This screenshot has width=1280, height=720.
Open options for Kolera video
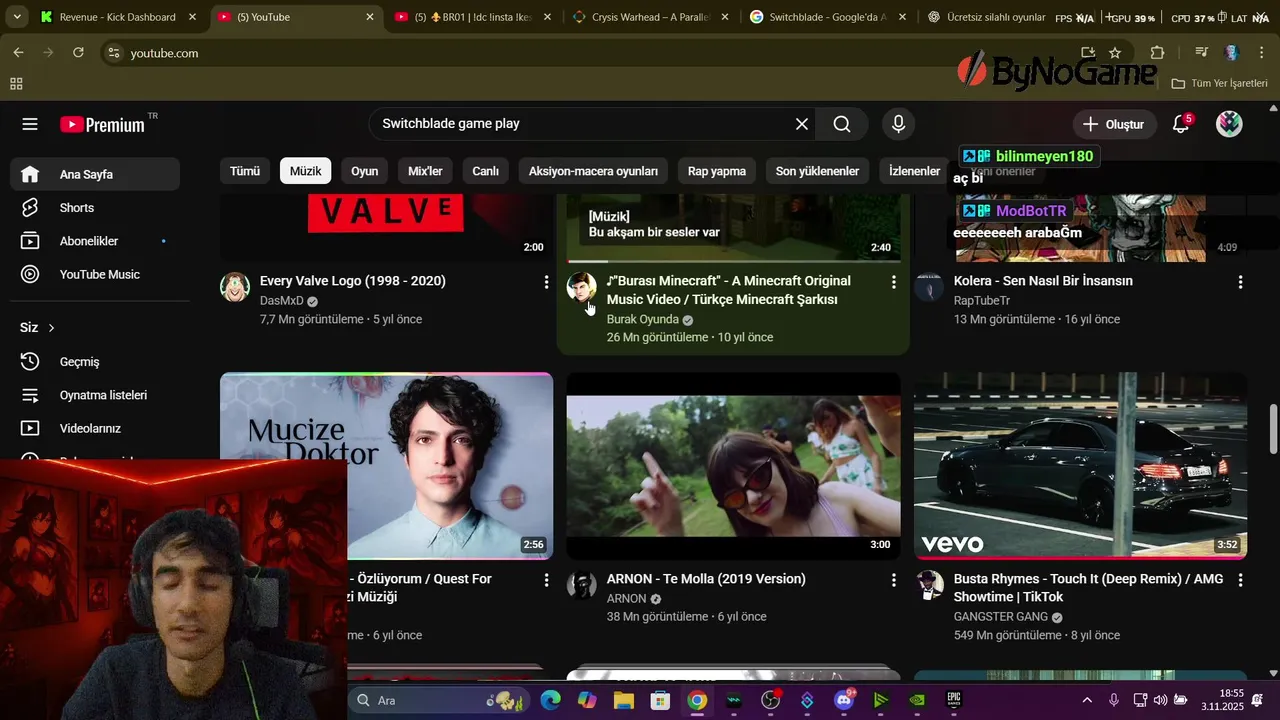(1240, 283)
